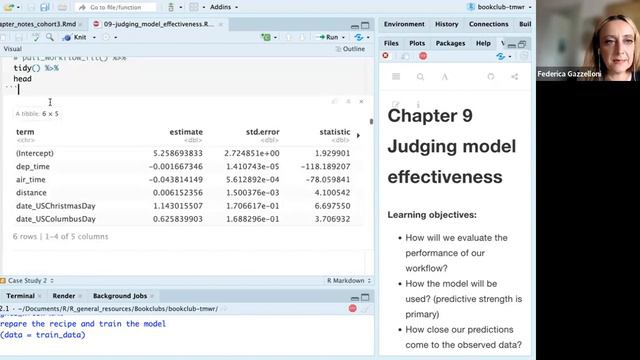Open the Help tab
This screenshot has height=360, width=640.
483,43
